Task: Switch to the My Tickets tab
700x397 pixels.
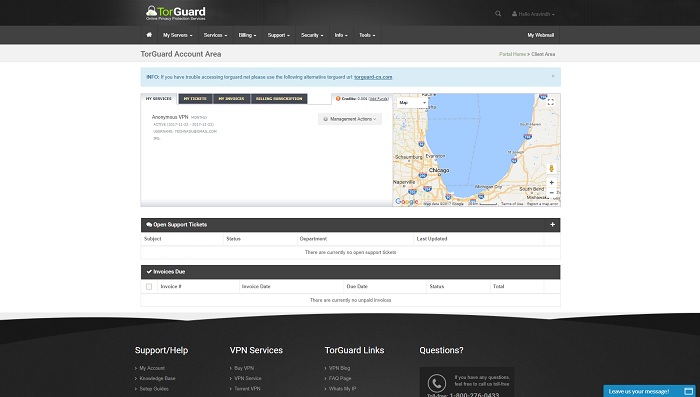Action: (x=195, y=99)
